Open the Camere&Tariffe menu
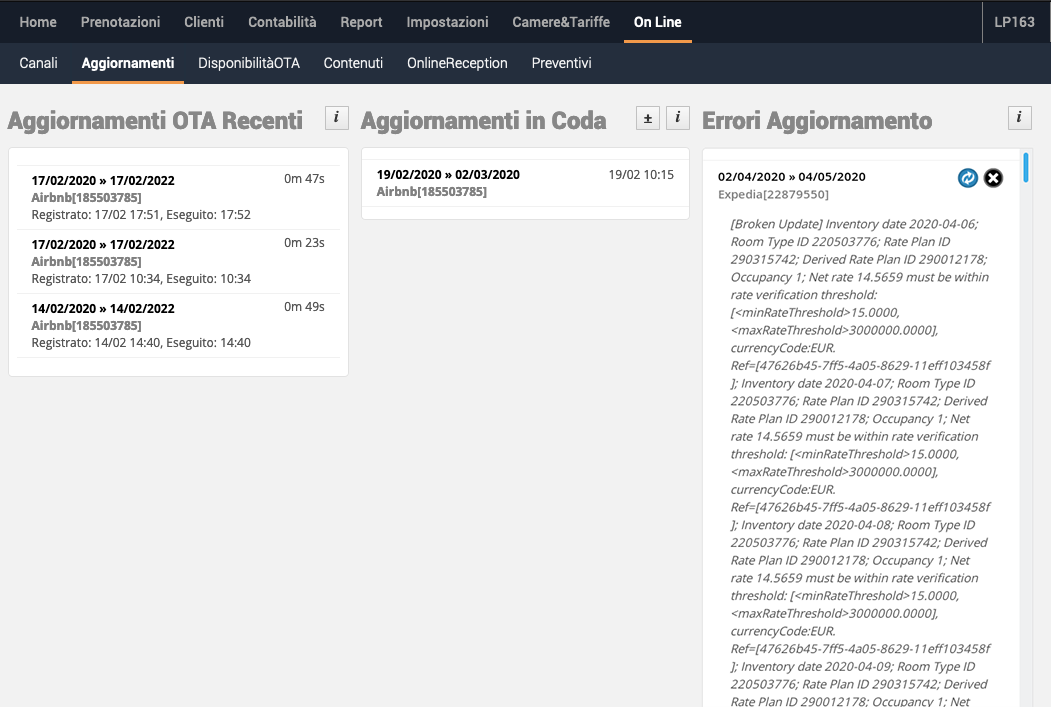The width and height of the screenshot is (1051, 707). 561,22
